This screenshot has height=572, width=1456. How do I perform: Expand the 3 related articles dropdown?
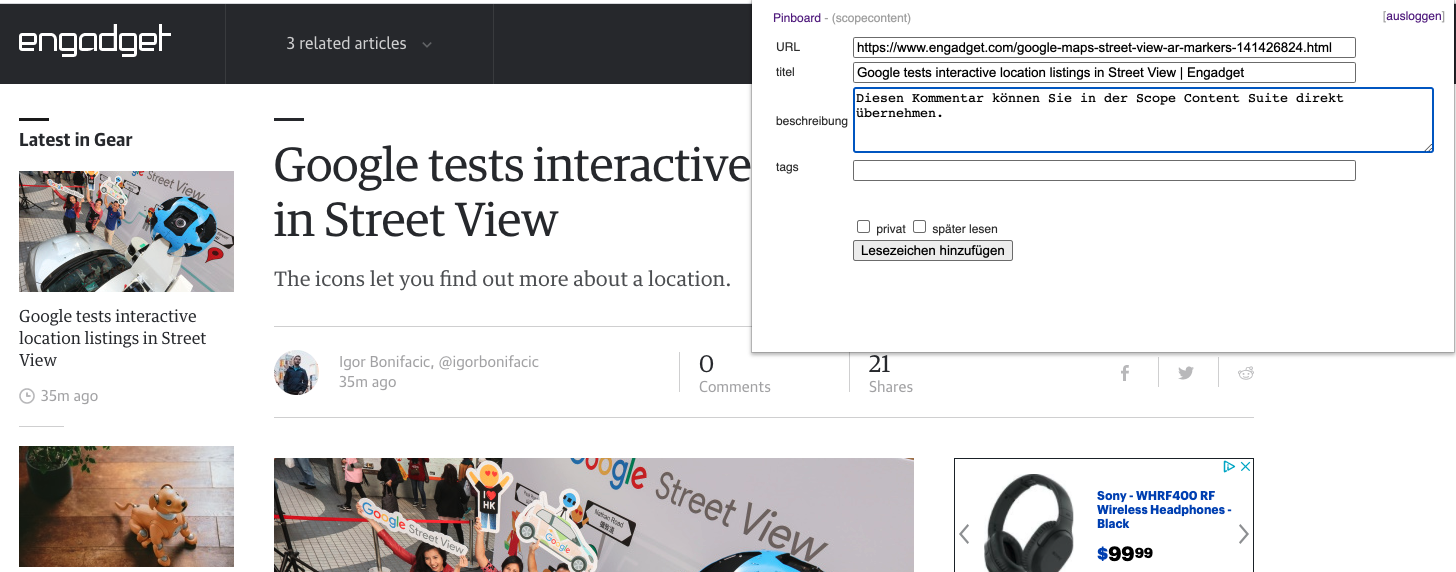tap(359, 43)
